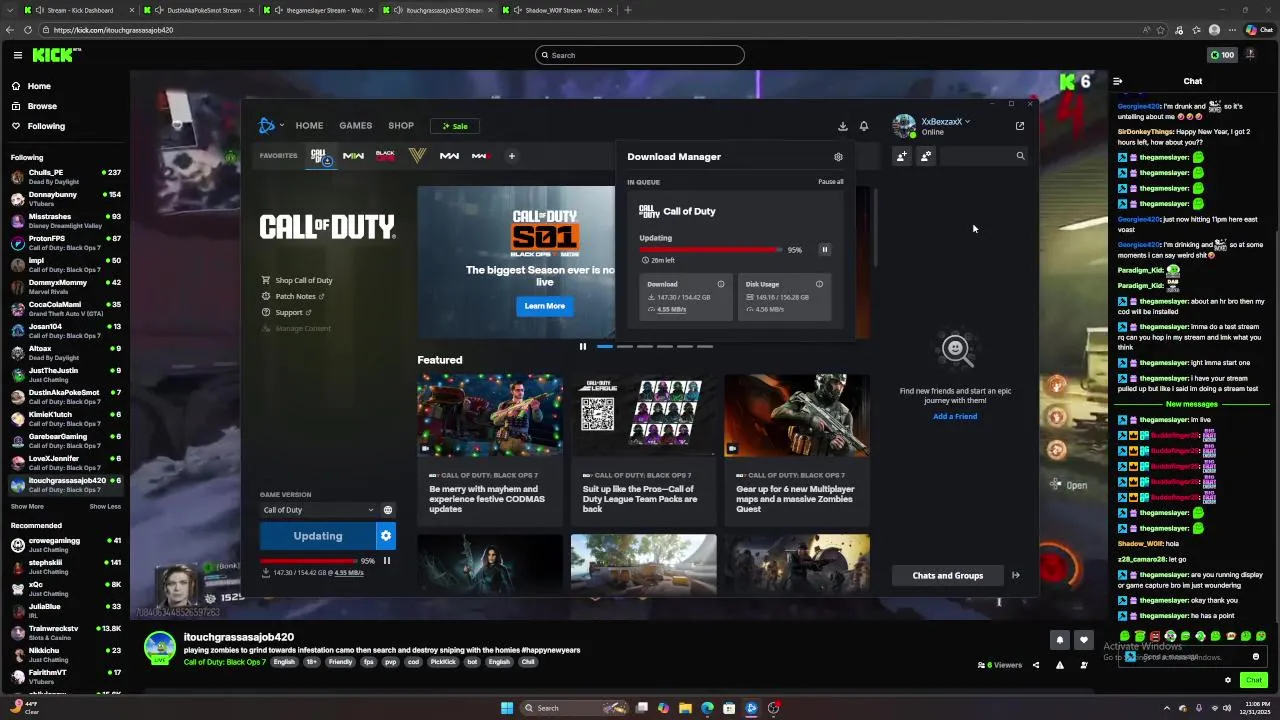Pause the Call of Duty update in Download Manager
This screenshot has width=1280, height=720.
tap(825, 250)
